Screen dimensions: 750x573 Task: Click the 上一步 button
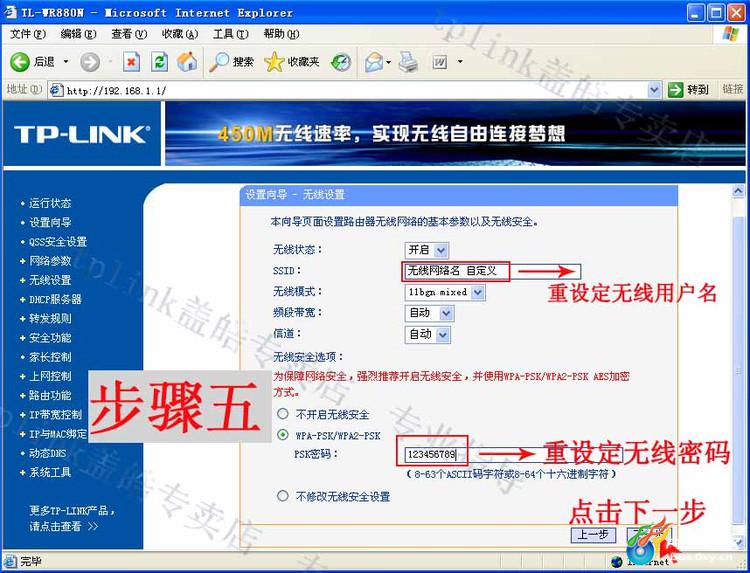[593, 534]
